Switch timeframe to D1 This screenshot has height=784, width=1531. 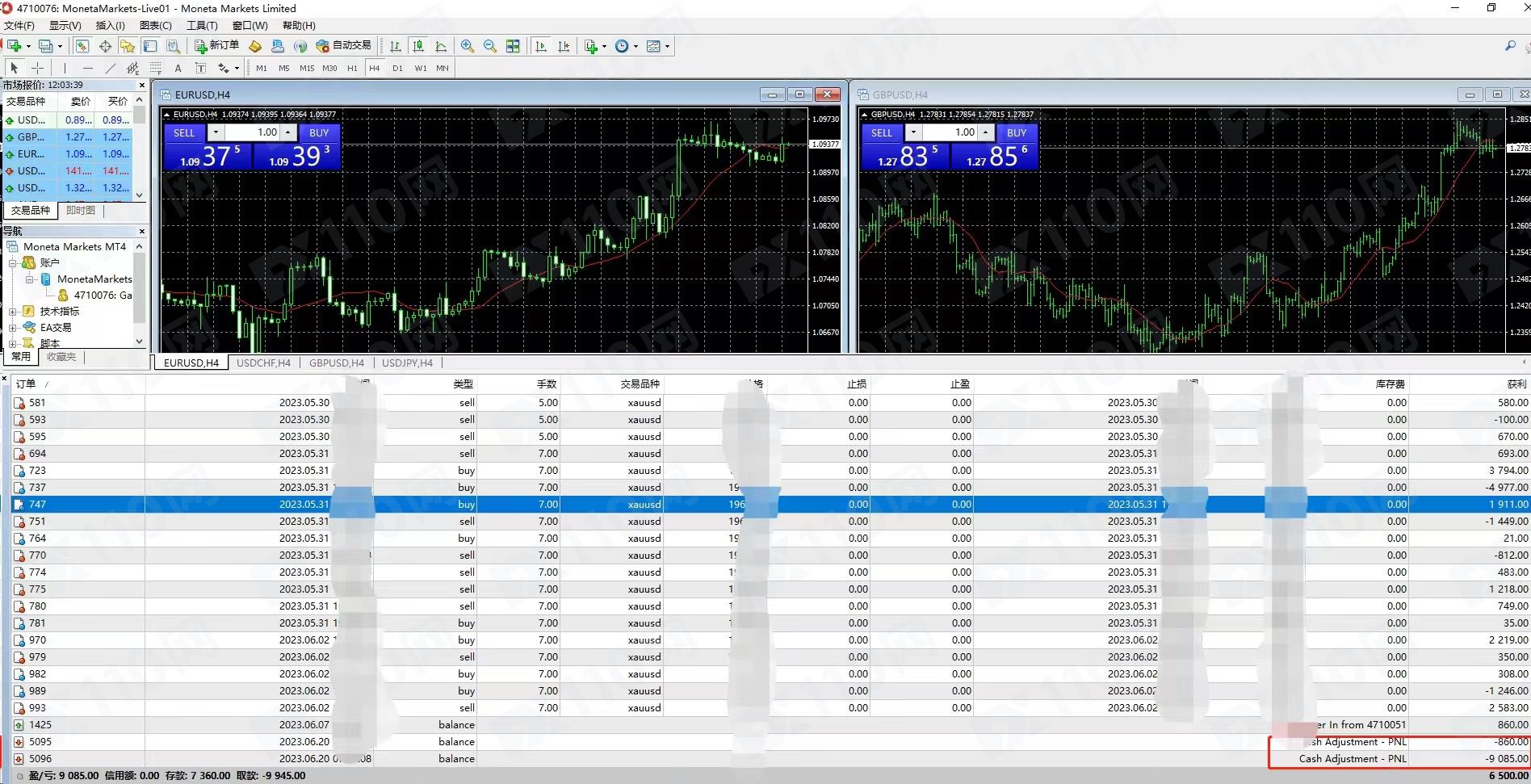click(x=397, y=68)
